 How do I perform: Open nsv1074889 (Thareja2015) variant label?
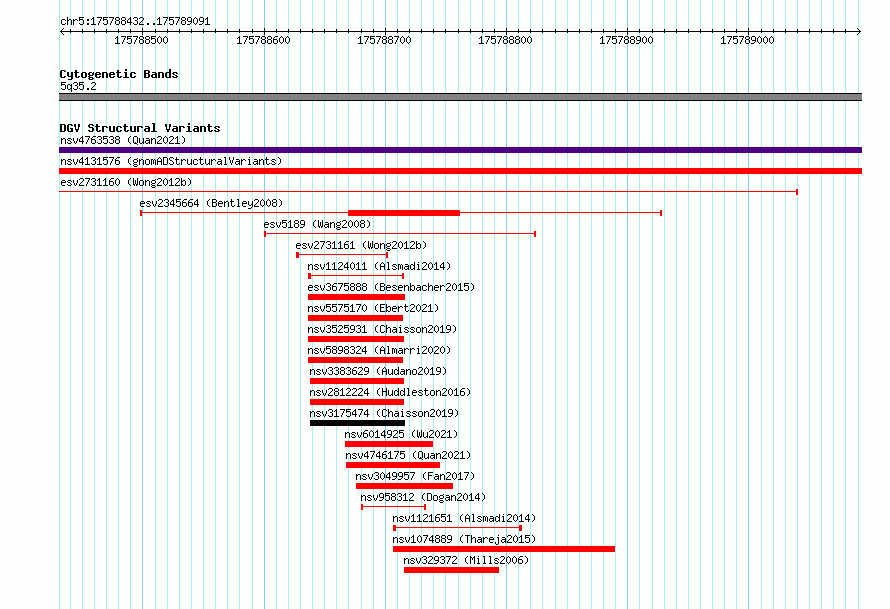[464, 539]
